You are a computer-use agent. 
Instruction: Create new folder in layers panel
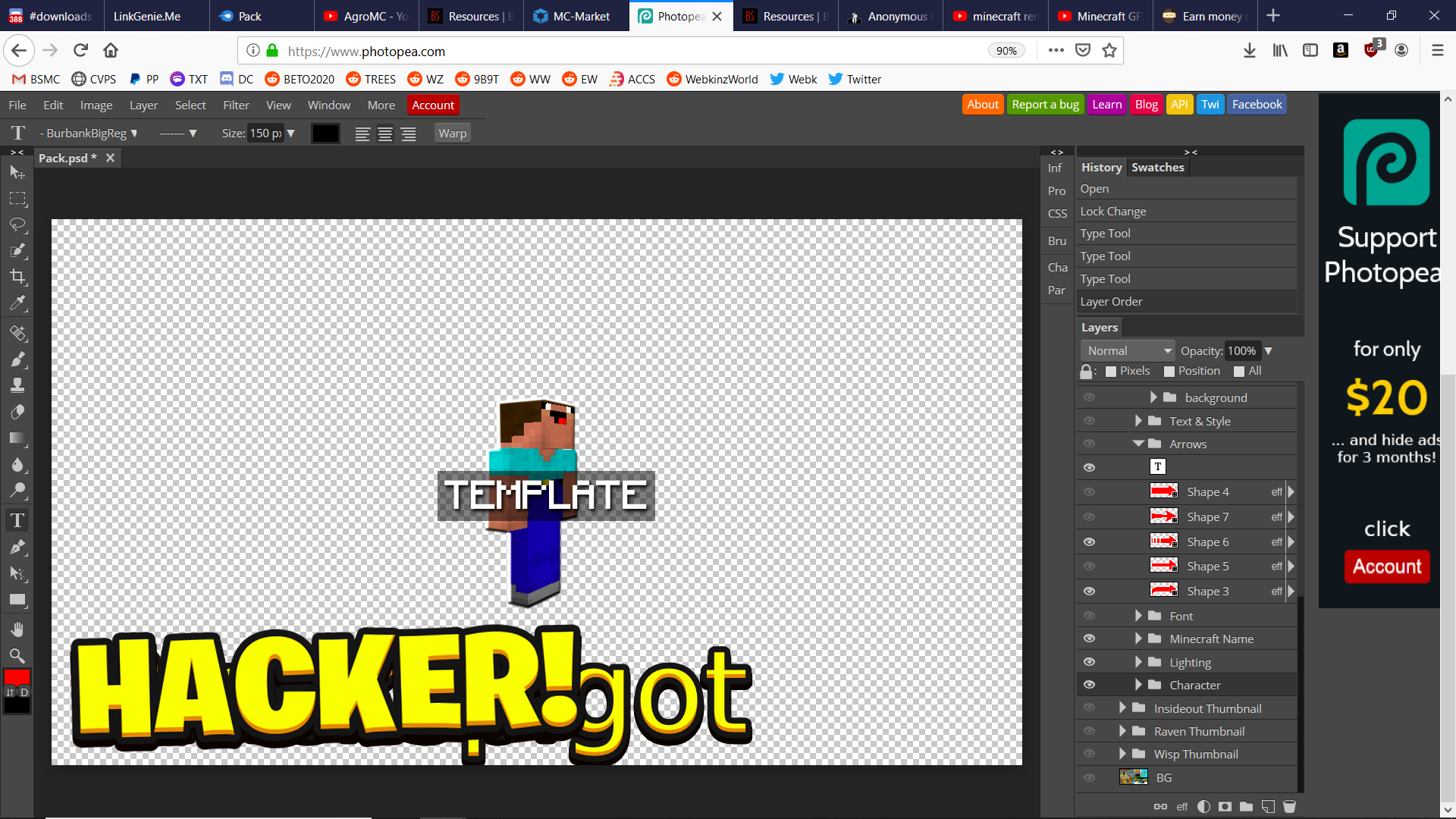[x=1246, y=806]
